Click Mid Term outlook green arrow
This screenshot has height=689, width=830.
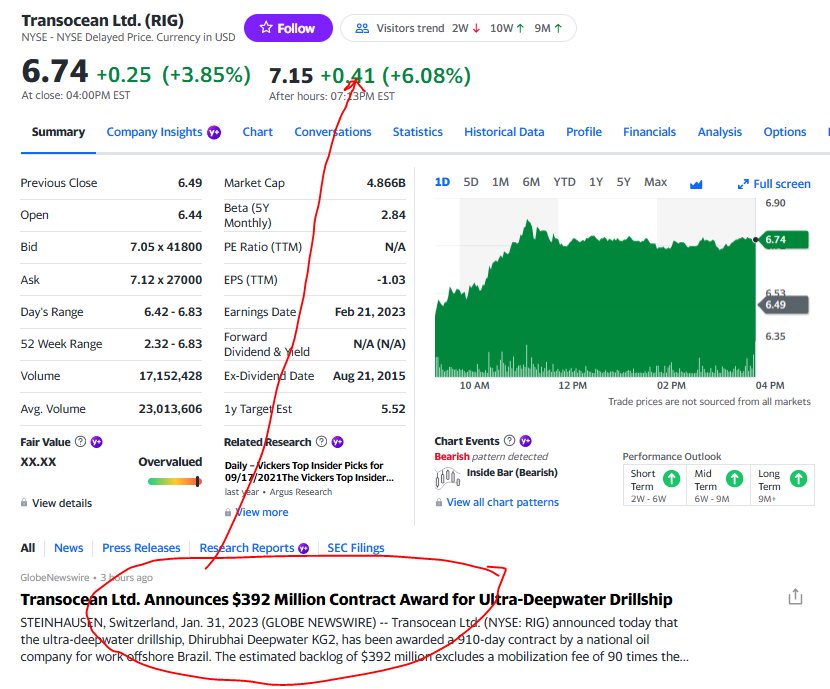point(734,478)
